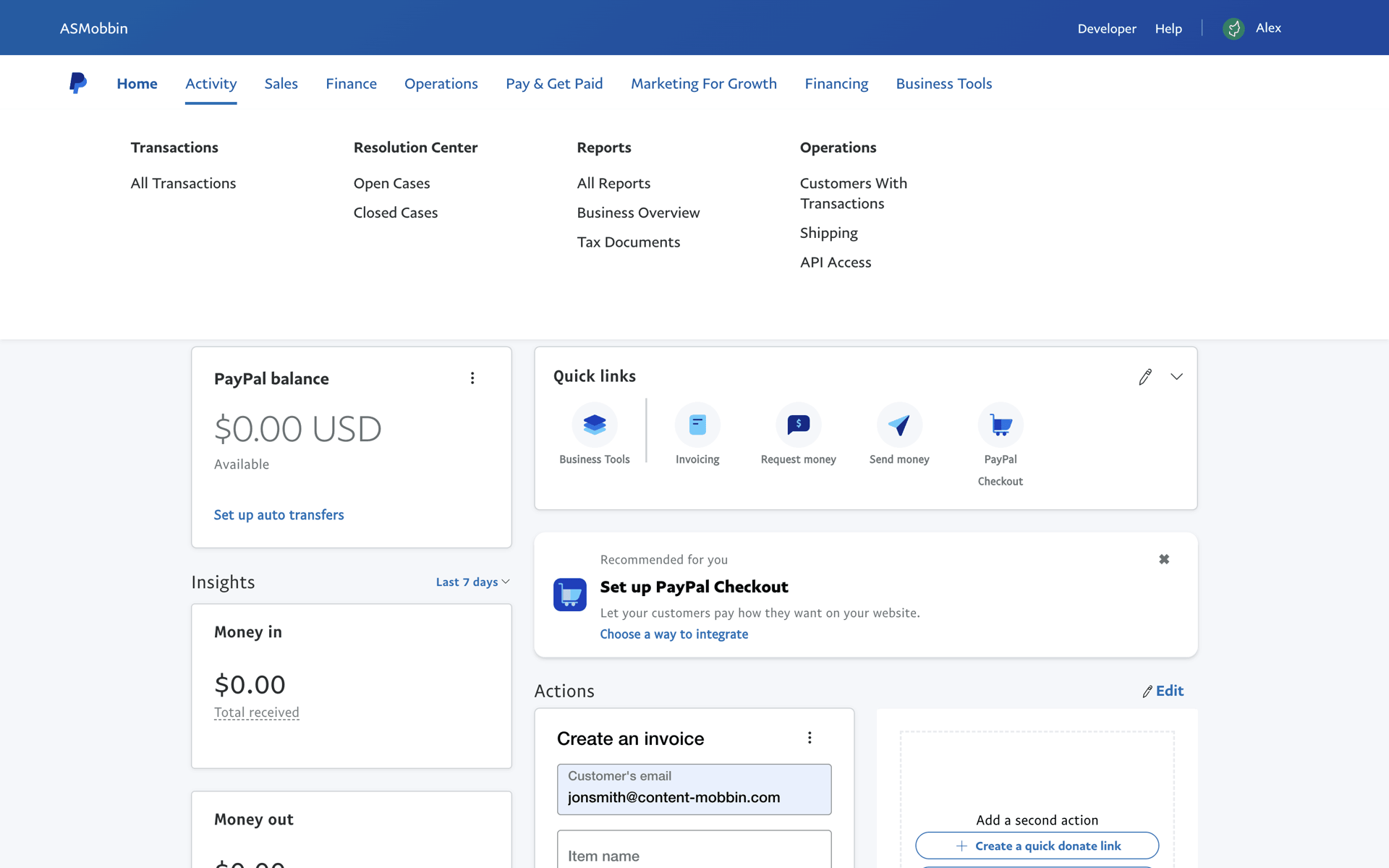Click the Set up PayPal Checkout heading
This screenshot has width=1389, height=868.
tap(694, 587)
